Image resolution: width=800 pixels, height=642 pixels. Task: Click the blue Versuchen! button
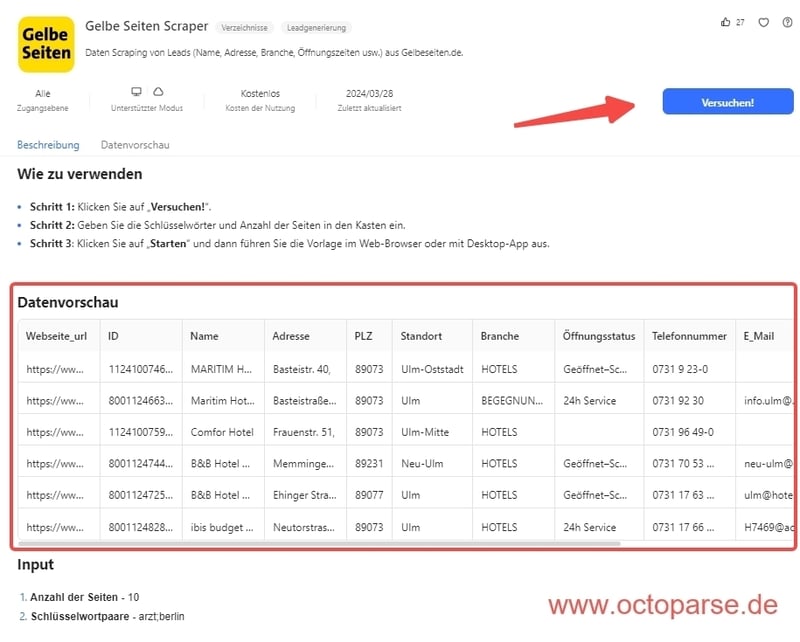click(728, 102)
